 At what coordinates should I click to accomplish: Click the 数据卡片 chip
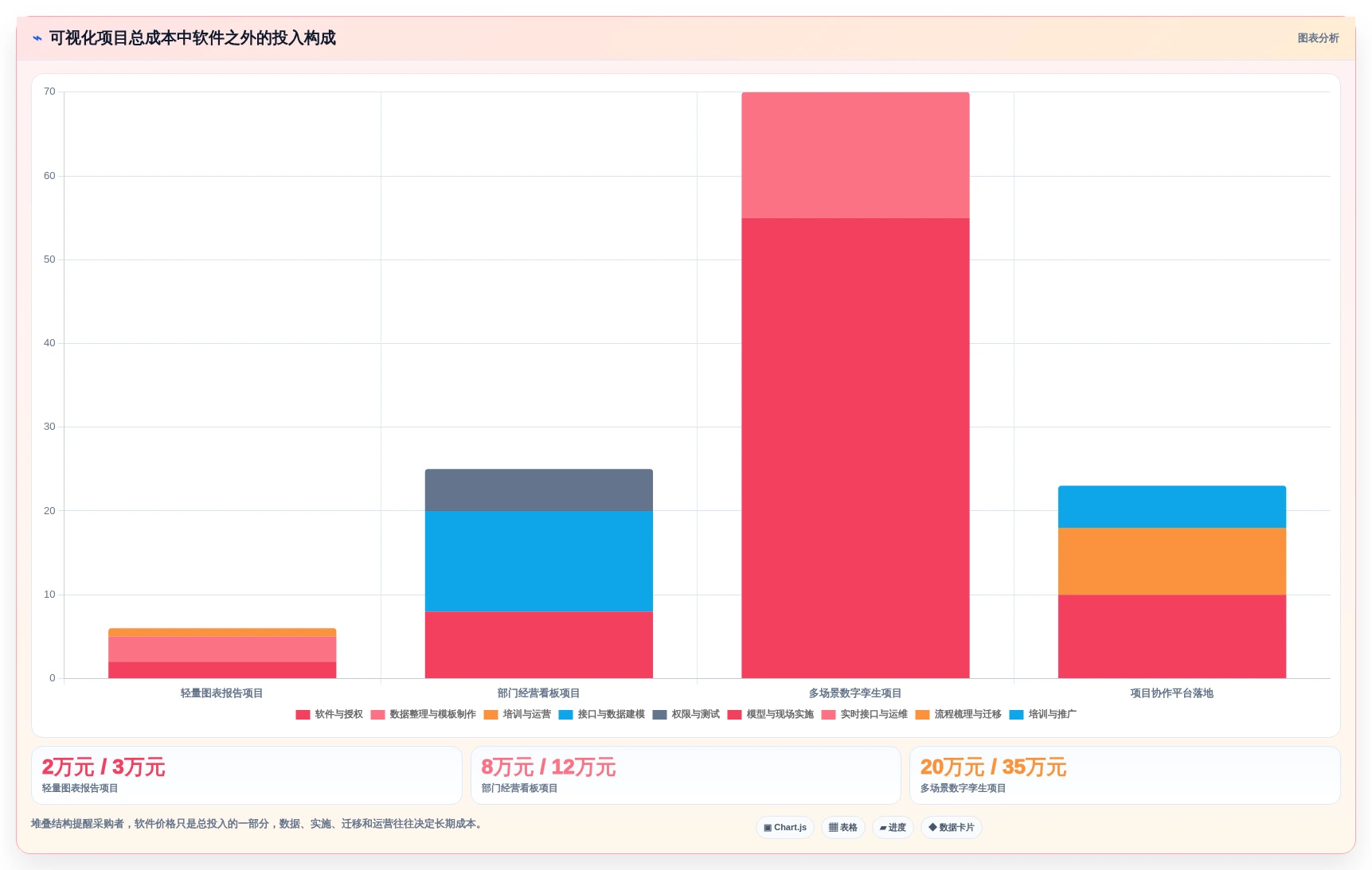(x=952, y=828)
